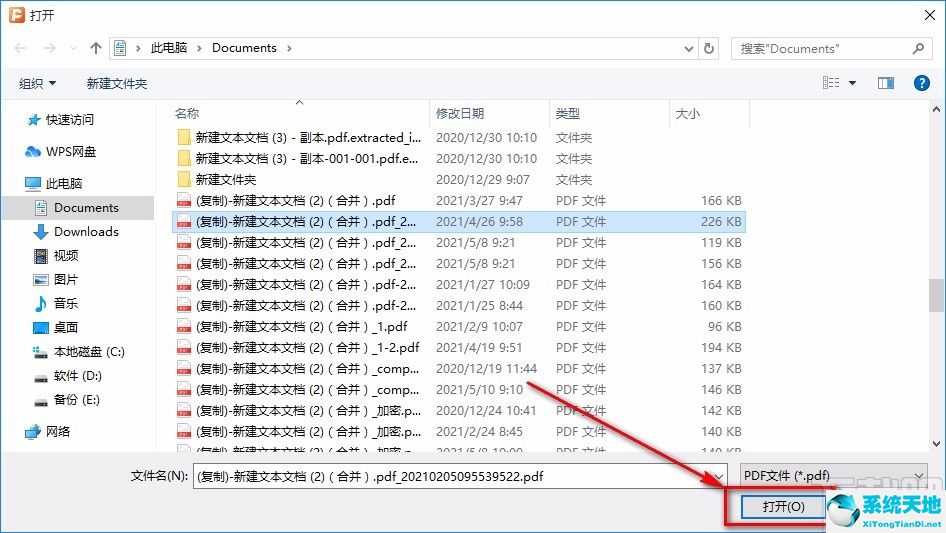
Task: Go up one folder level
Action: [95, 48]
